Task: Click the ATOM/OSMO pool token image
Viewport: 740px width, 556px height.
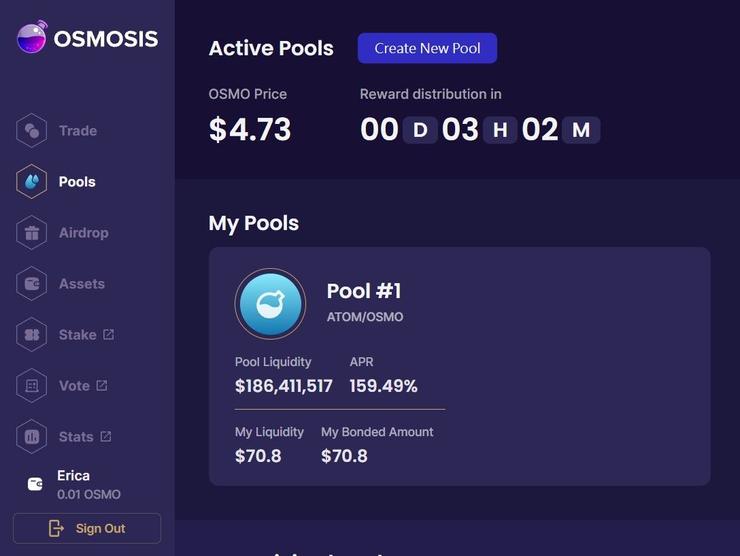Action: (x=270, y=304)
